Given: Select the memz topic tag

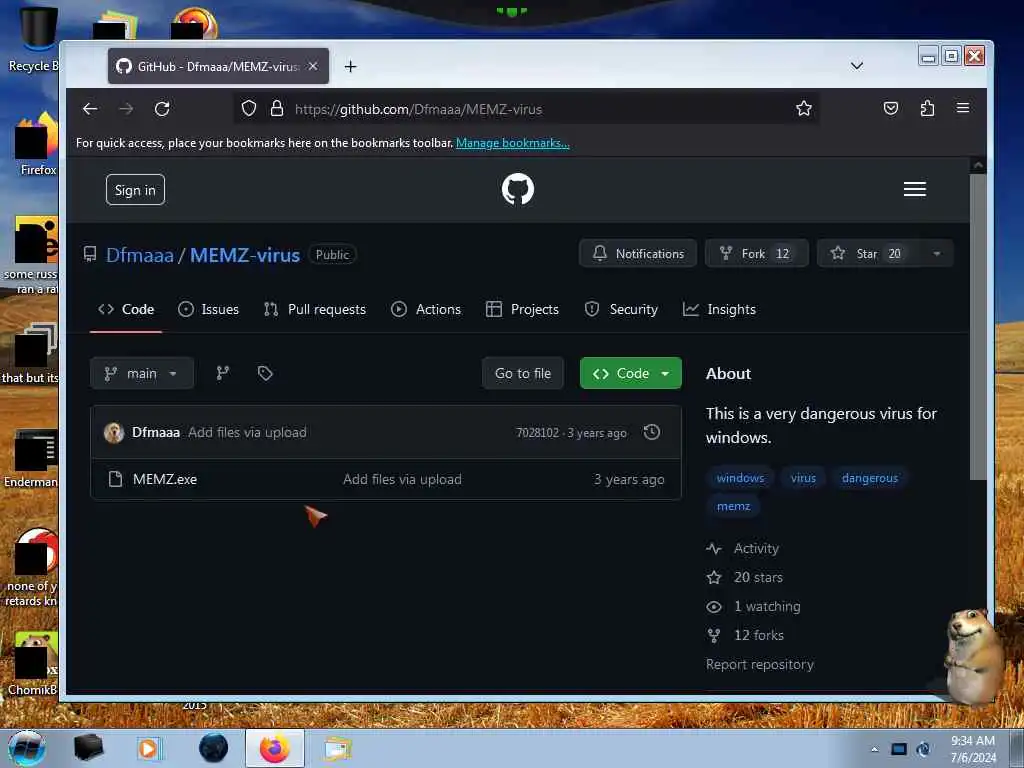Looking at the screenshot, I should click(x=733, y=506).
